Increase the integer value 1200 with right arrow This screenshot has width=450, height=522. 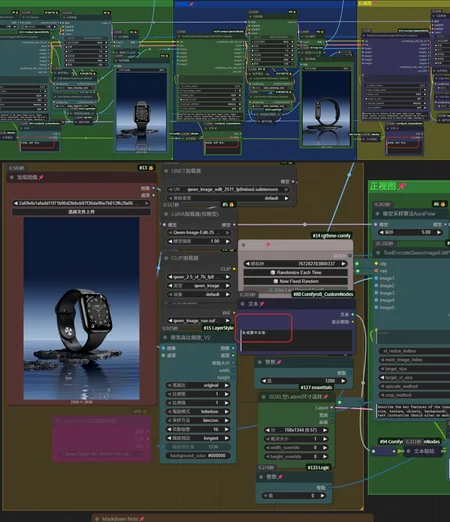coord(343,381)
